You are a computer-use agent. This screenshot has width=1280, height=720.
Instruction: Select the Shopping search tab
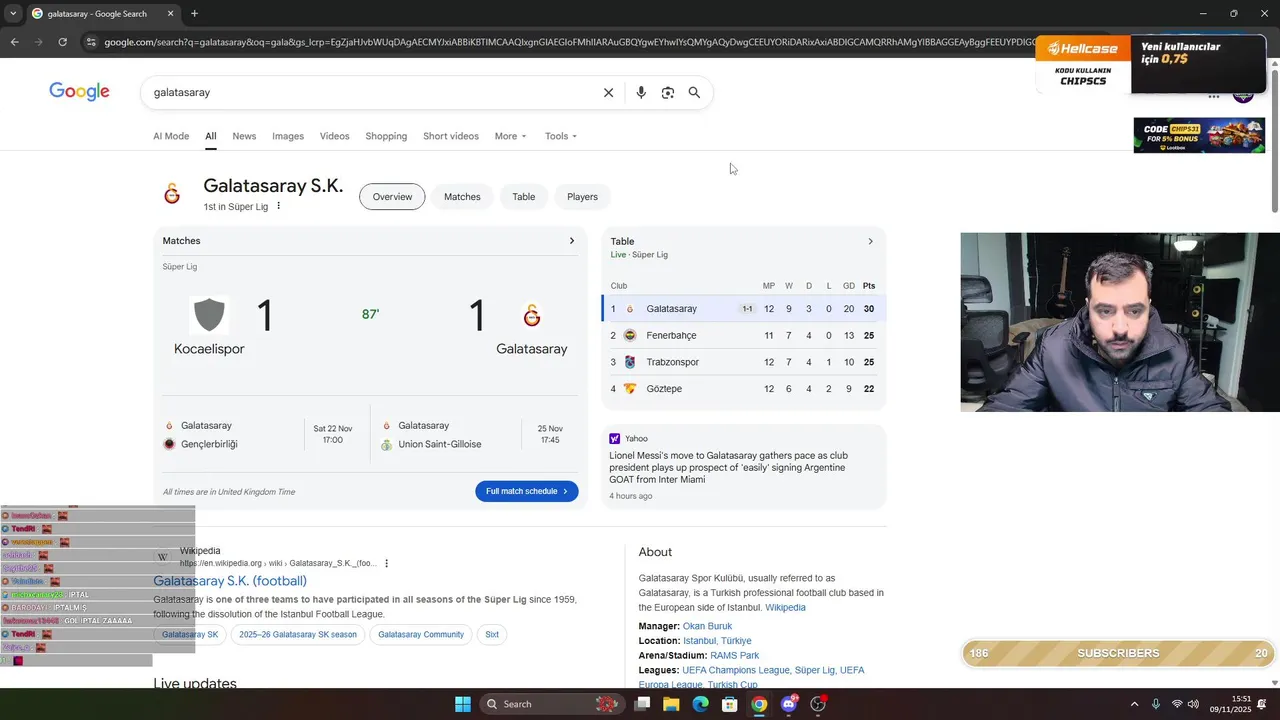click(x=386, y=136)
